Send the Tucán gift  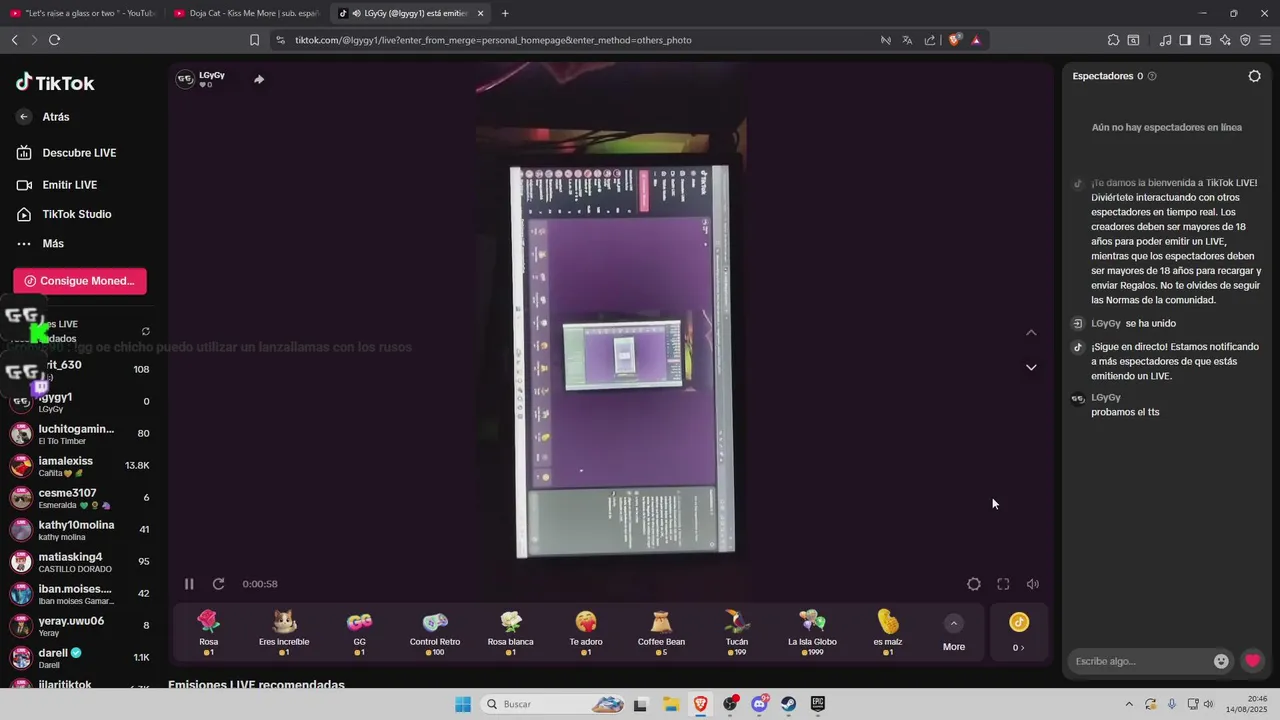tap(737, 632)
